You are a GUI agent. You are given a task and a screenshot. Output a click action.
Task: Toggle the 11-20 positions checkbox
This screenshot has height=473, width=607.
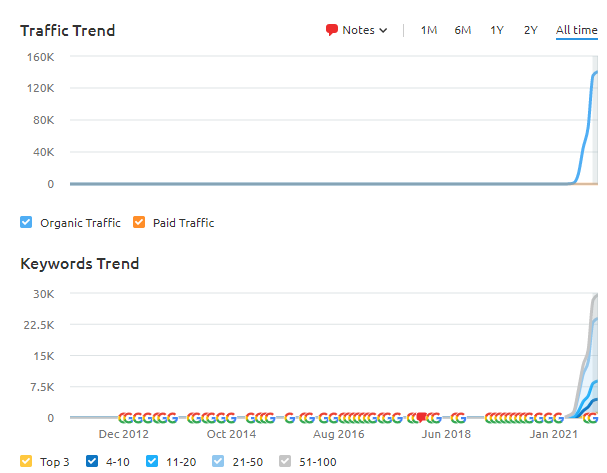(x=152, y=462)
